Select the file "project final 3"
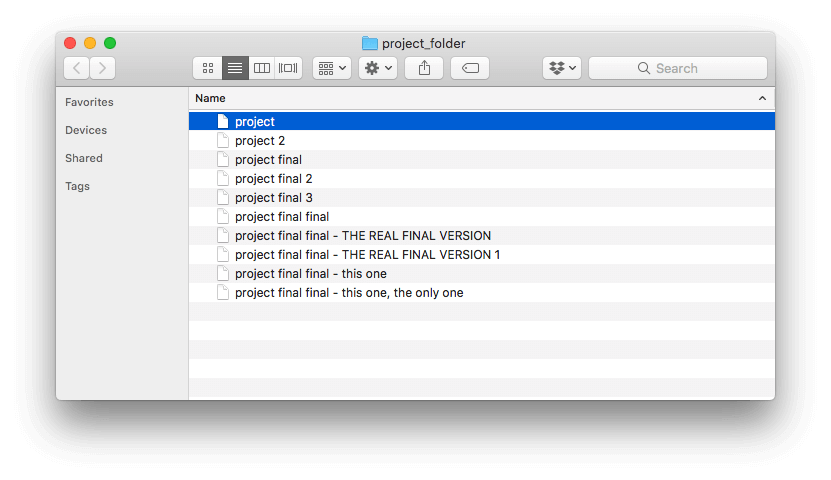 (482, 198)
